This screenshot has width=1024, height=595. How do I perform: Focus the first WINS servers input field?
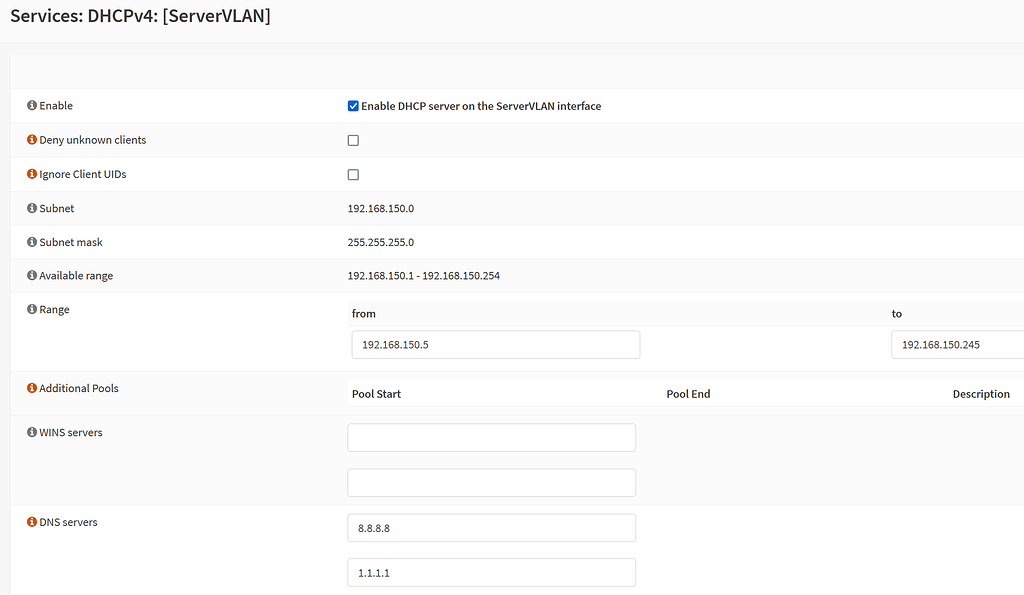[491, 438]
